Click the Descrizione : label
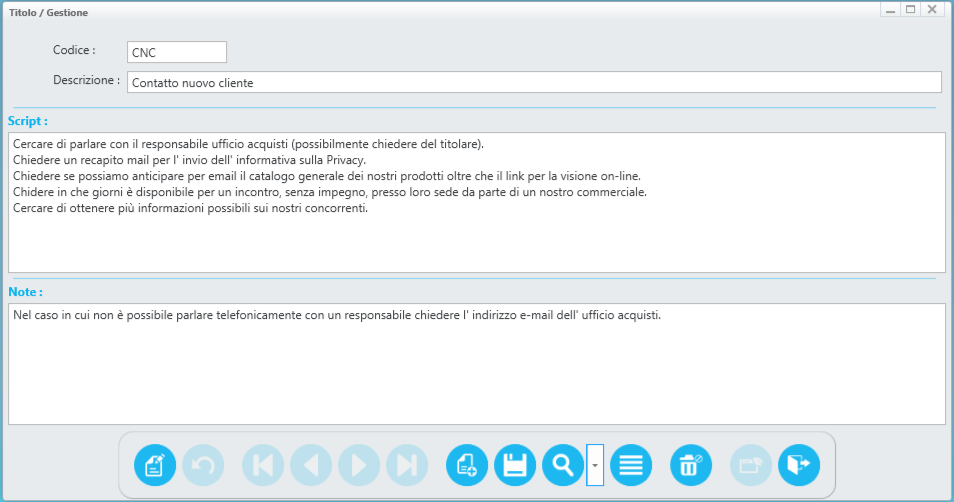 (86, 80)
